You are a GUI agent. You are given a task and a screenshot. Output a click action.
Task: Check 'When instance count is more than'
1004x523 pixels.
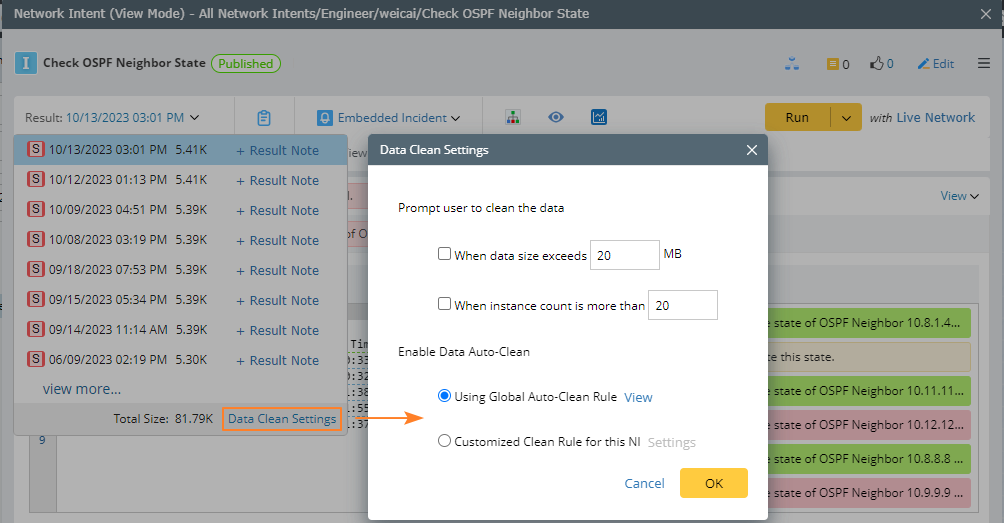coord(445,304)
